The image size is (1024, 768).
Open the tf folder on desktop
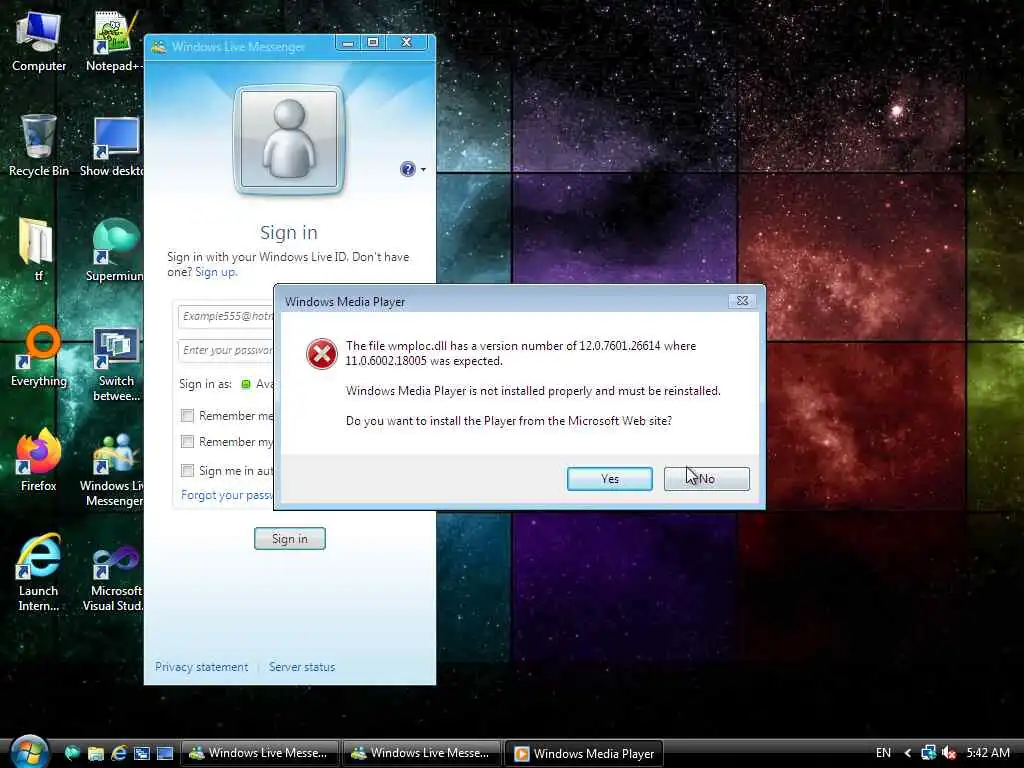(x=37, y=249)
